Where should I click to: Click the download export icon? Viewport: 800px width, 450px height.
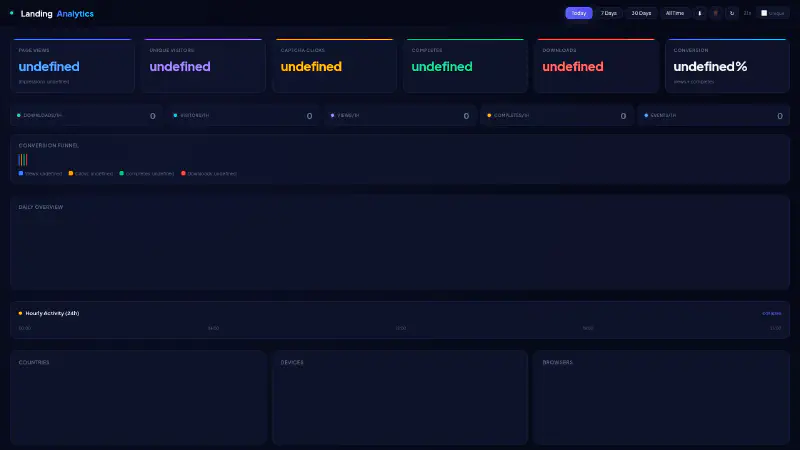(699, 13)
